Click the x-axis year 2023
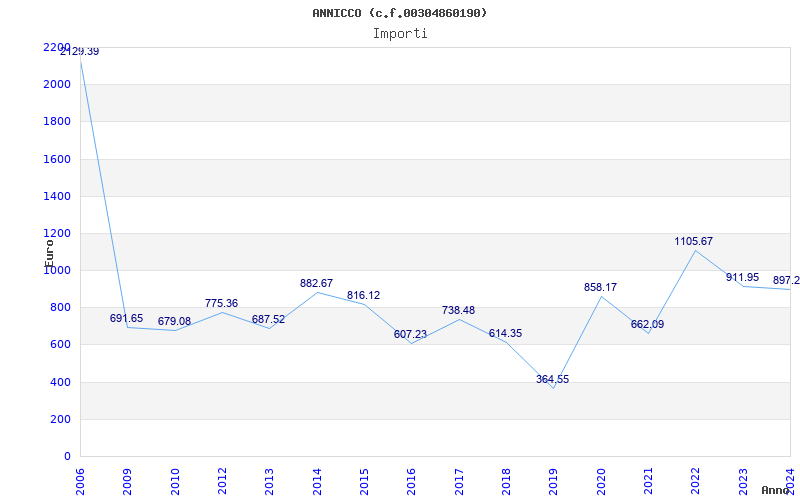The image size is (800, 500). [743, 482]
